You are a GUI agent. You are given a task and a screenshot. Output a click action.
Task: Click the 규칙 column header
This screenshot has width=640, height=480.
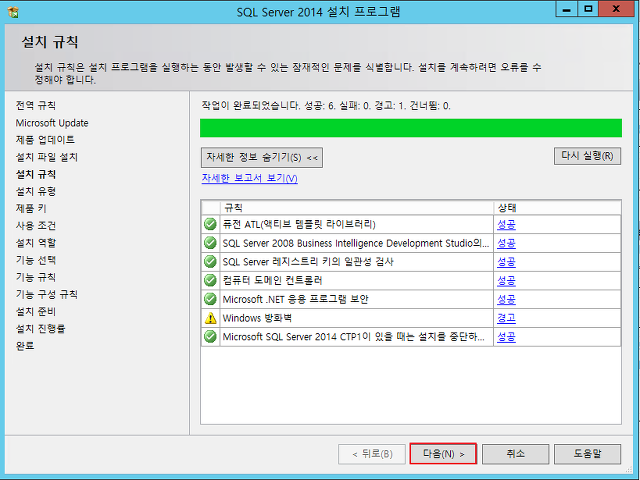pyautogui.click(x=357, y=208)
